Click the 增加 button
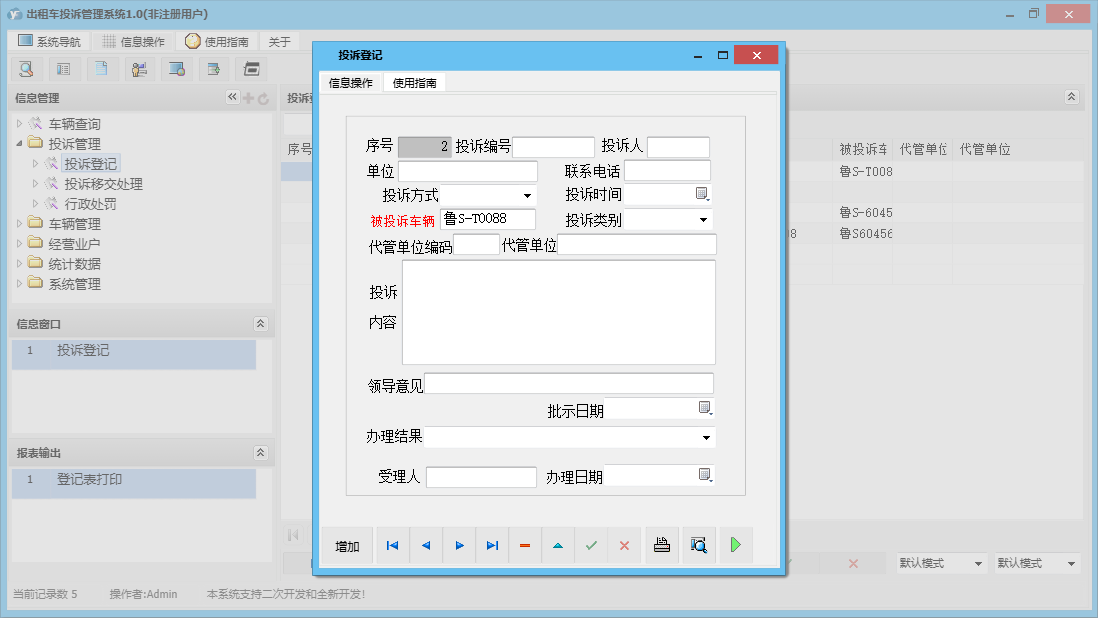This screenshot has width=1098, height=618. (347, 545)
